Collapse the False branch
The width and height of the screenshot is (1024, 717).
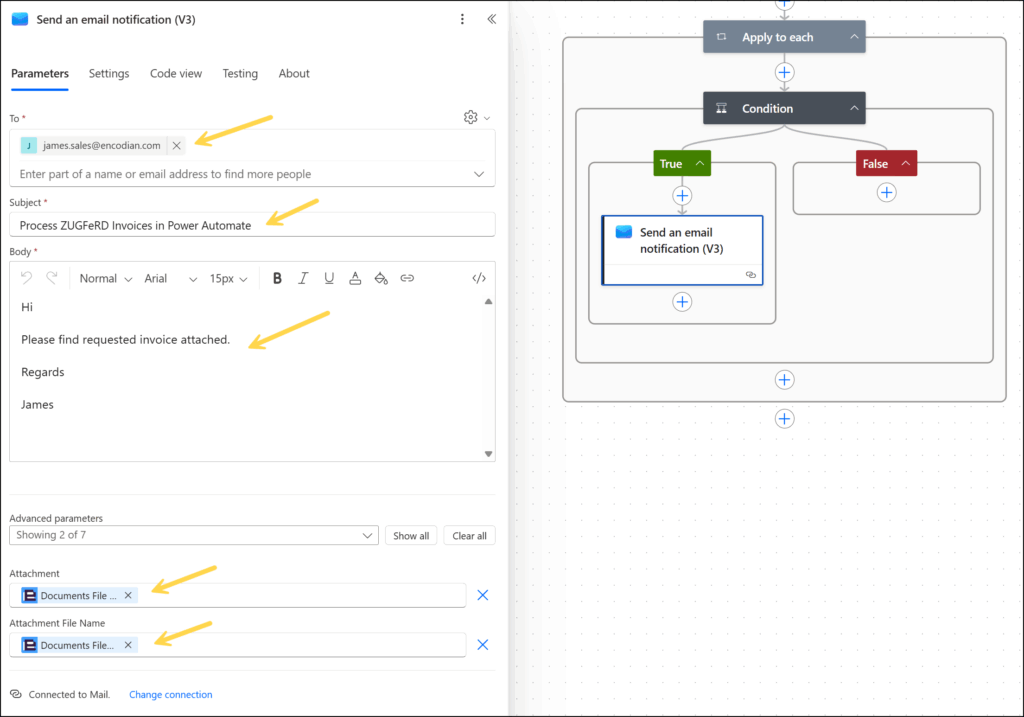[x=906, y=163]
